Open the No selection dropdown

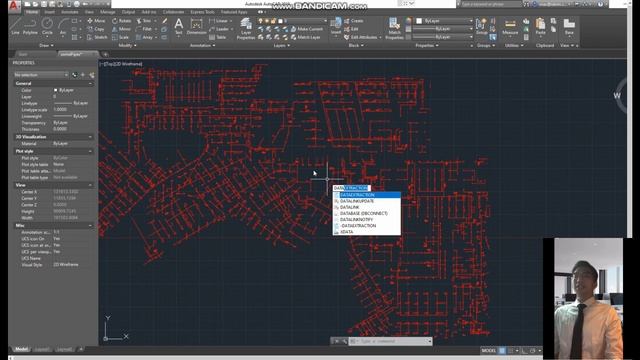[41, 75]
